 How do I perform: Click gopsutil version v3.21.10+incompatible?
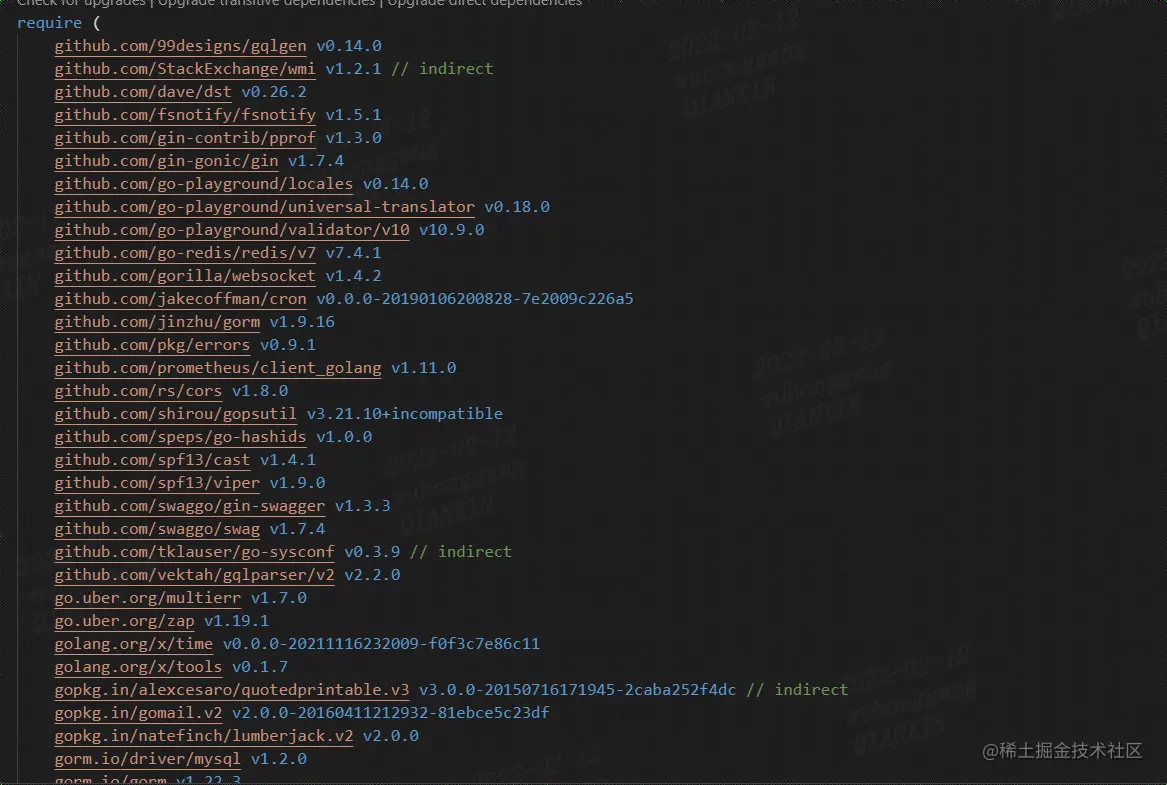405,414
